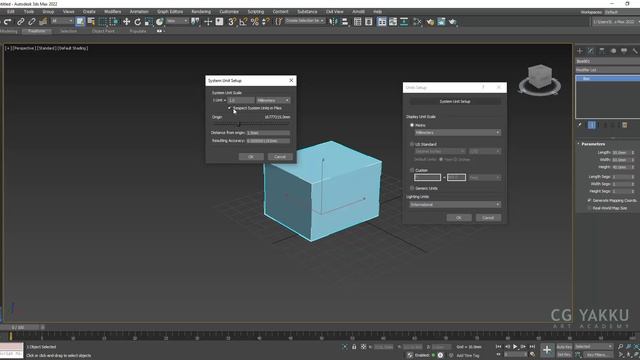Go to the start frame
The image size is (640, 360).
[x=498, y=347]
